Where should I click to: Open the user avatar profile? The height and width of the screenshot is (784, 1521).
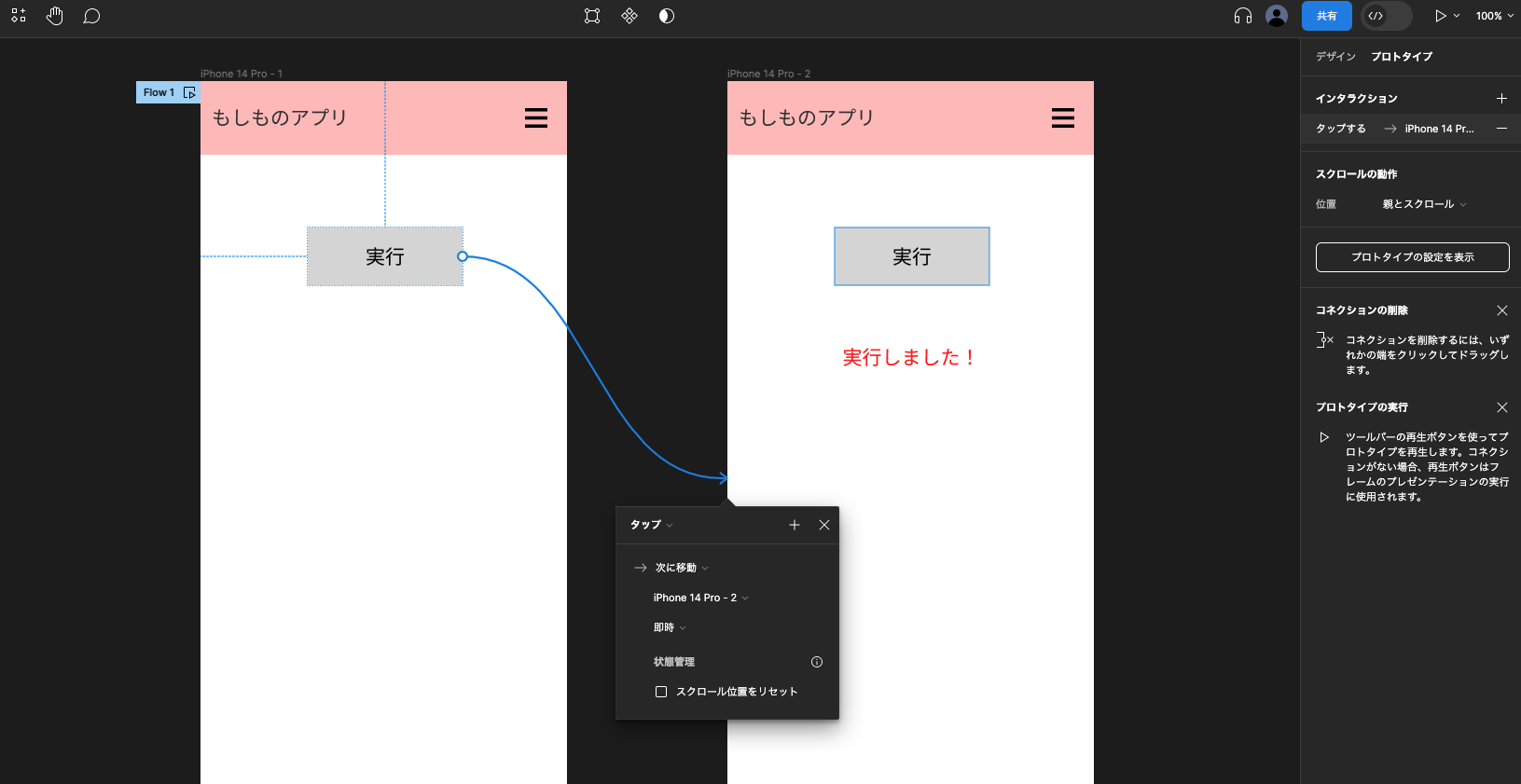point(1277,16)
